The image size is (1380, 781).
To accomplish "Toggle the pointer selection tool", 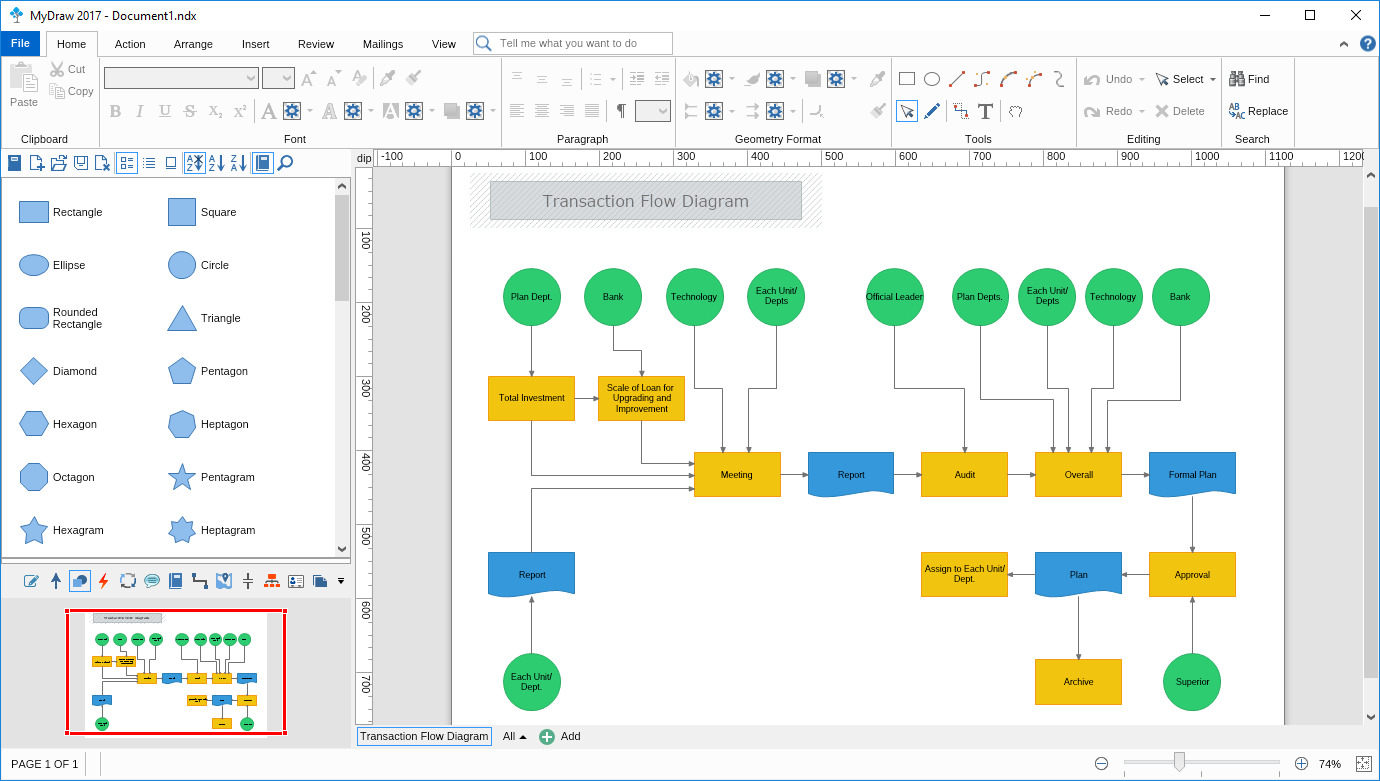I will (x=907, y=111).
